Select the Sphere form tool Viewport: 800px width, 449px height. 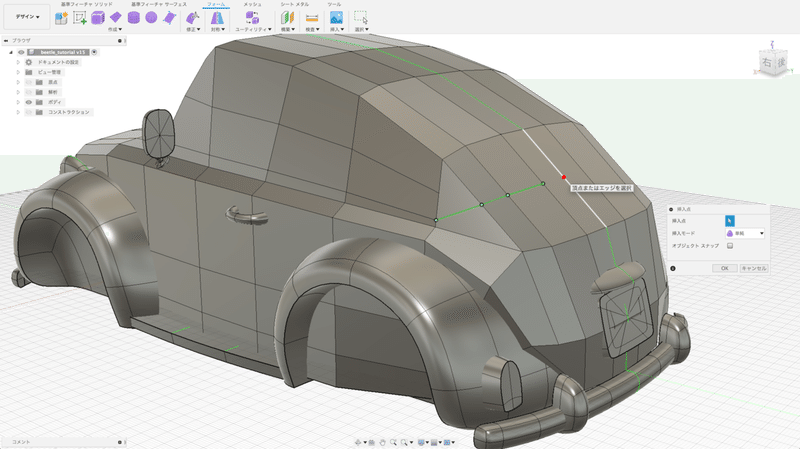pyautogui.click(x=150, y=19)
